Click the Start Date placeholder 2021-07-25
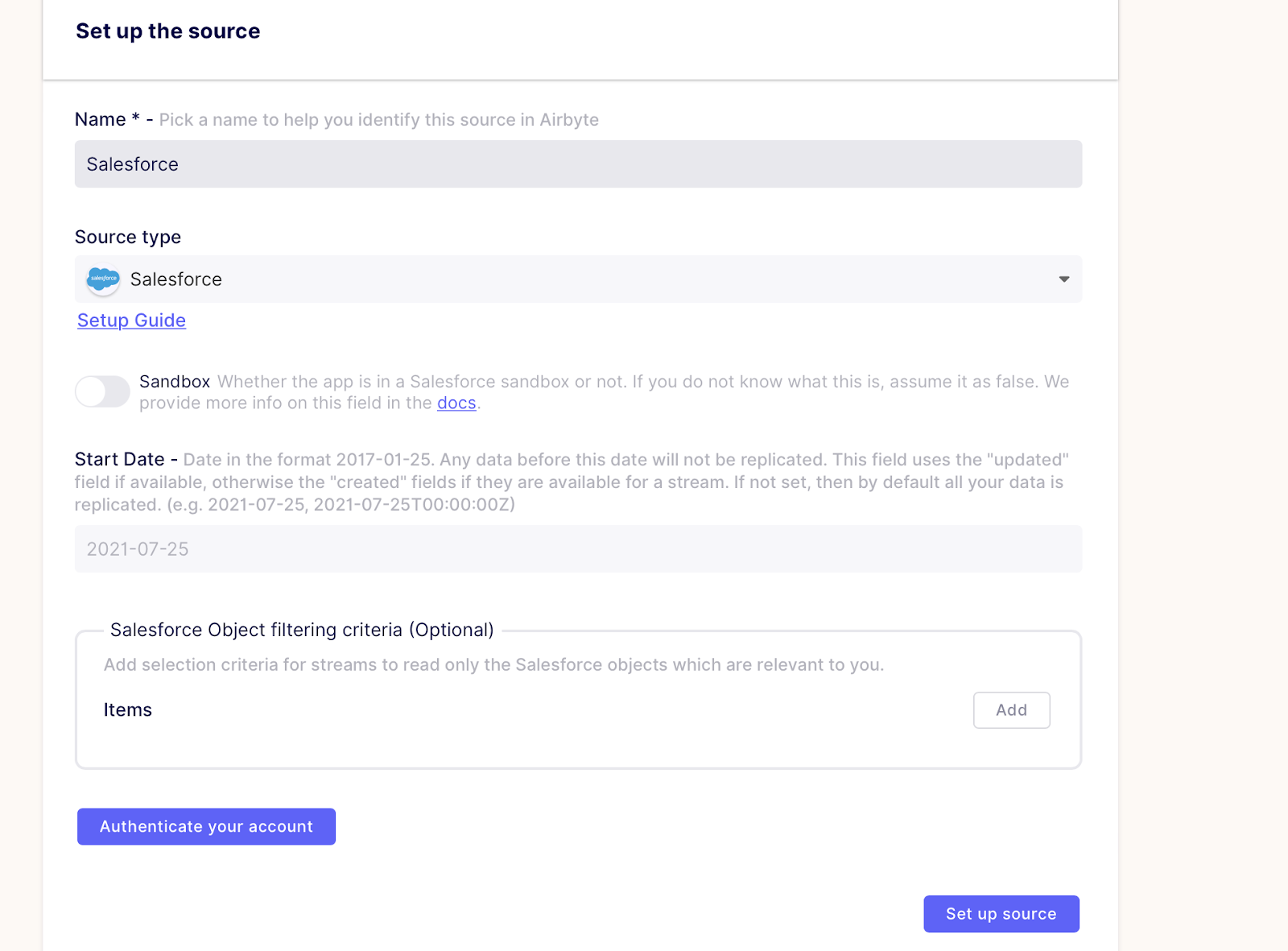 (137, 548)
